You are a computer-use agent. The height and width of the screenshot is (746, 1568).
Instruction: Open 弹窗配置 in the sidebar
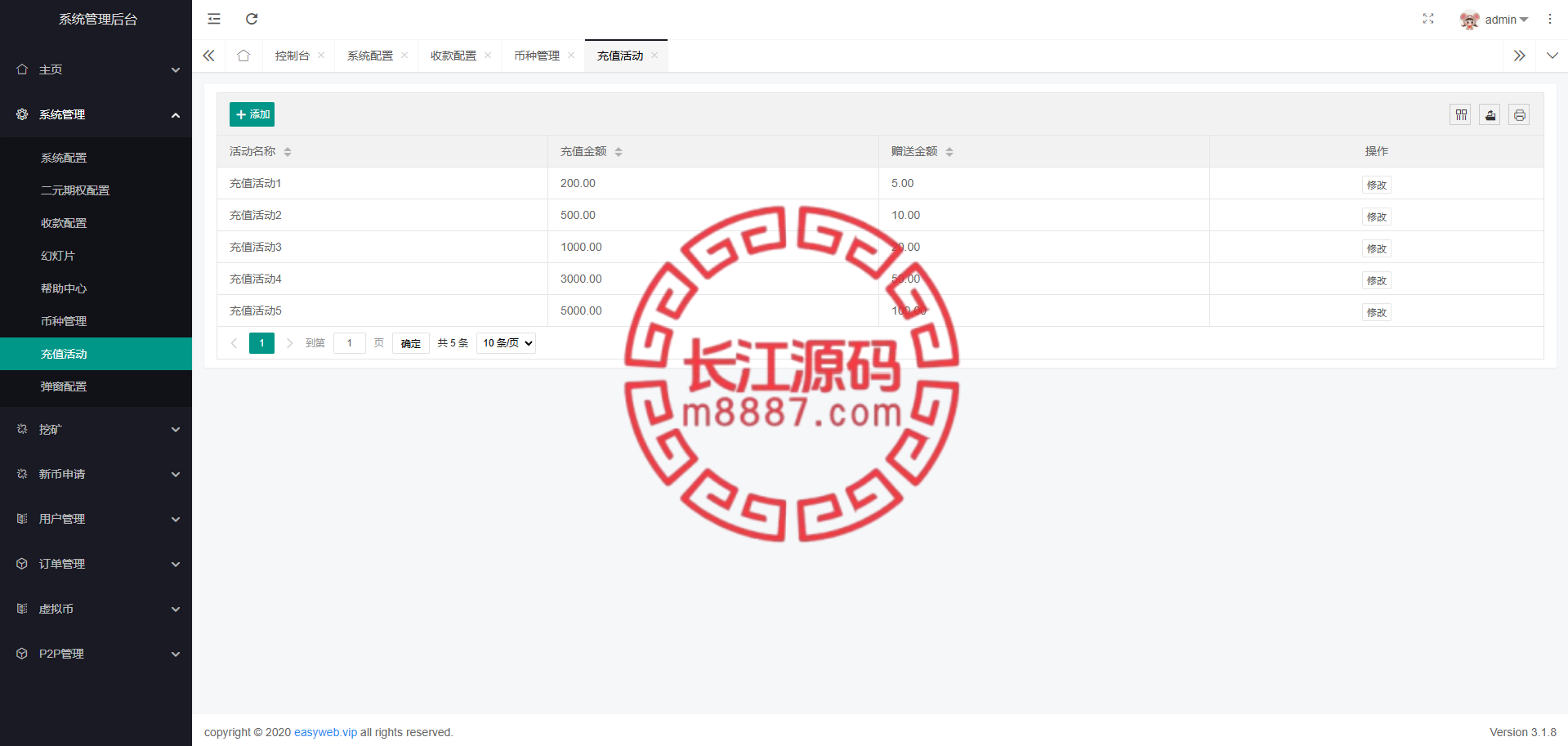tap(96, 386)
